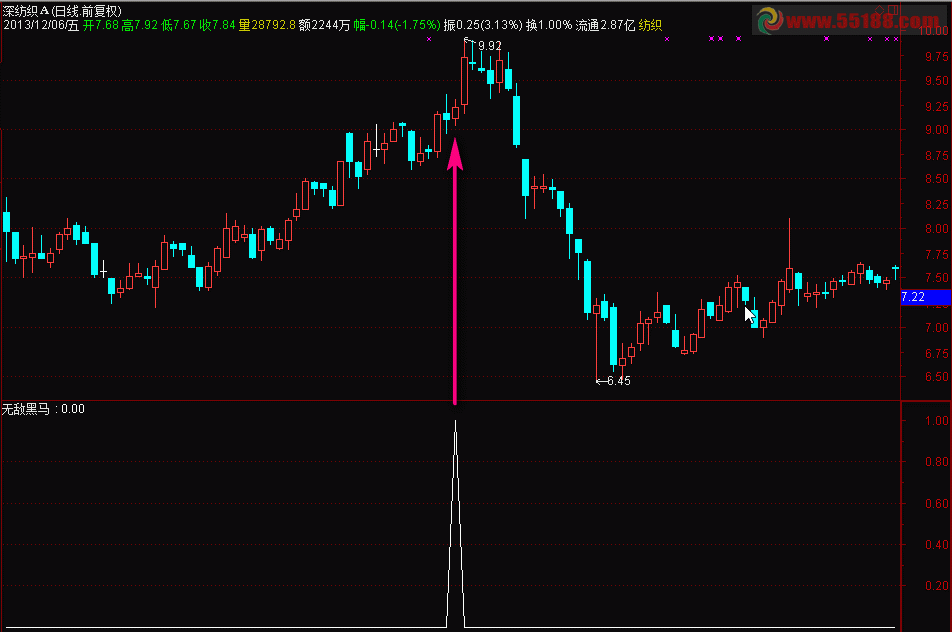Click the stock title 深纺织A(日线.前复权)

tap(62, 11)
